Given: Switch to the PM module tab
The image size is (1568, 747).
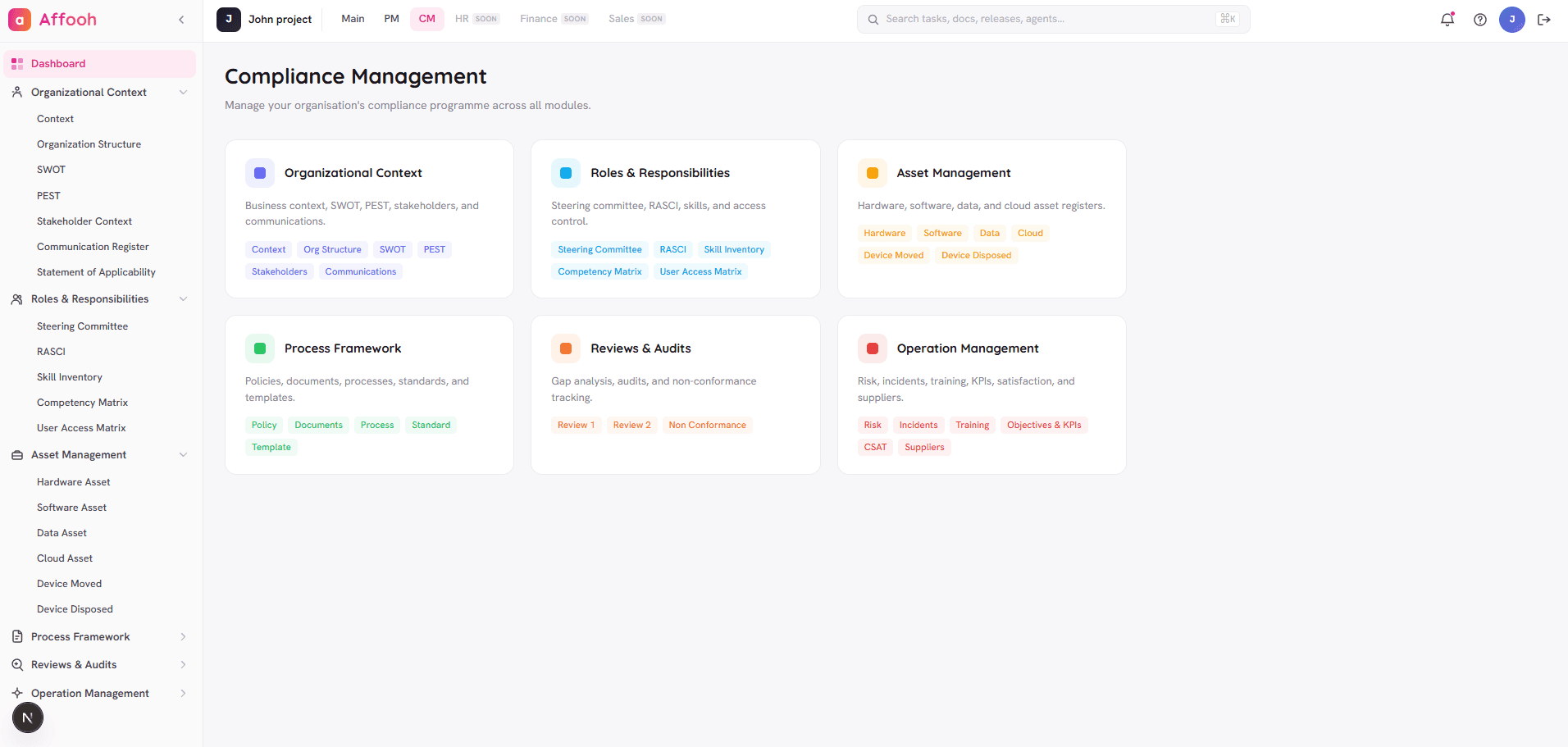Looking at the screenshot, I should (391, 19).
